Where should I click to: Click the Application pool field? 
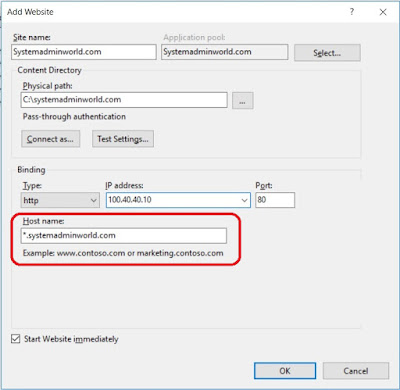[x=225, y=52]
